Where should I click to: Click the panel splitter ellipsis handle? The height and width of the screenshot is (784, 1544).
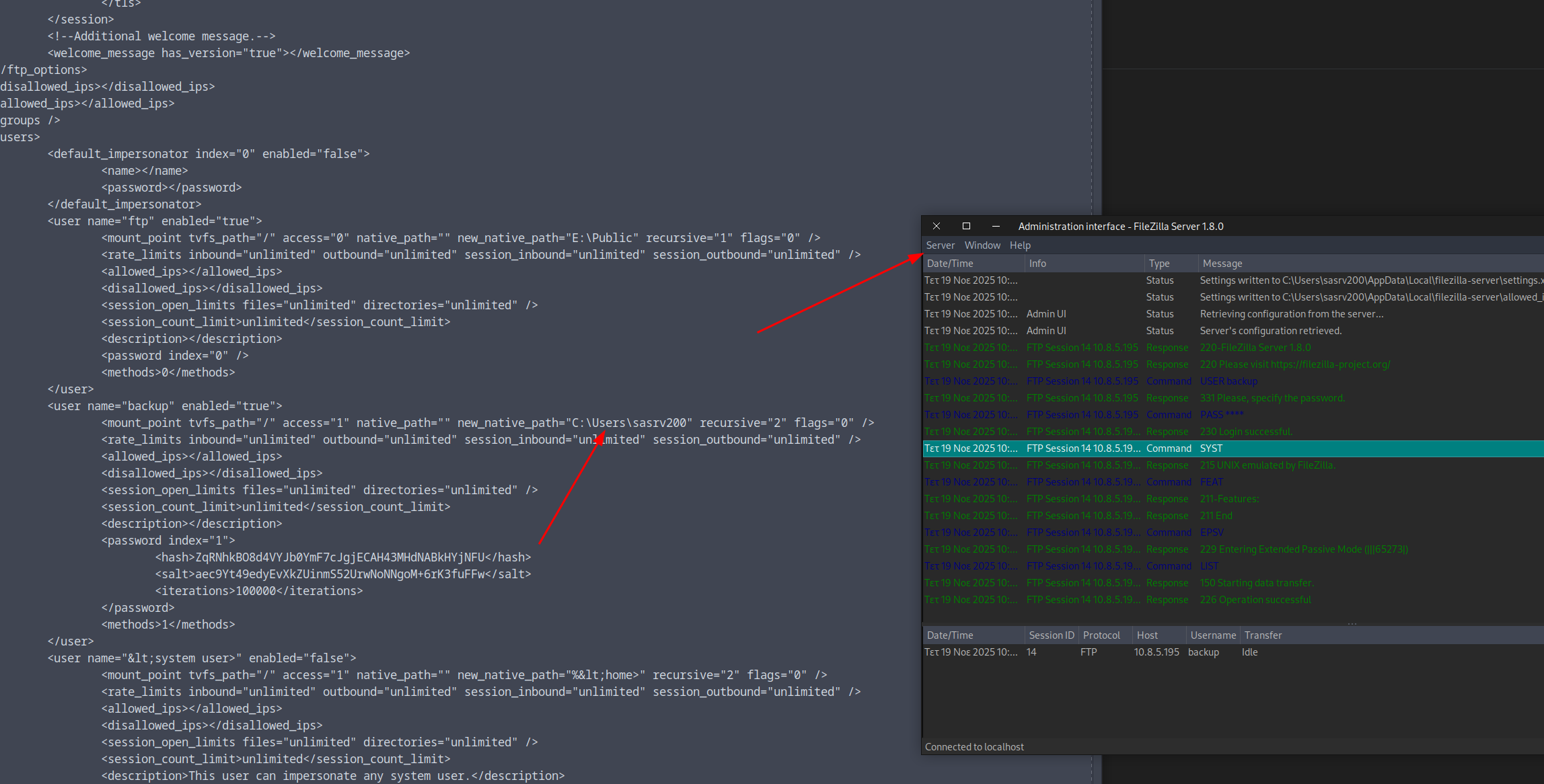[1352, 623]
